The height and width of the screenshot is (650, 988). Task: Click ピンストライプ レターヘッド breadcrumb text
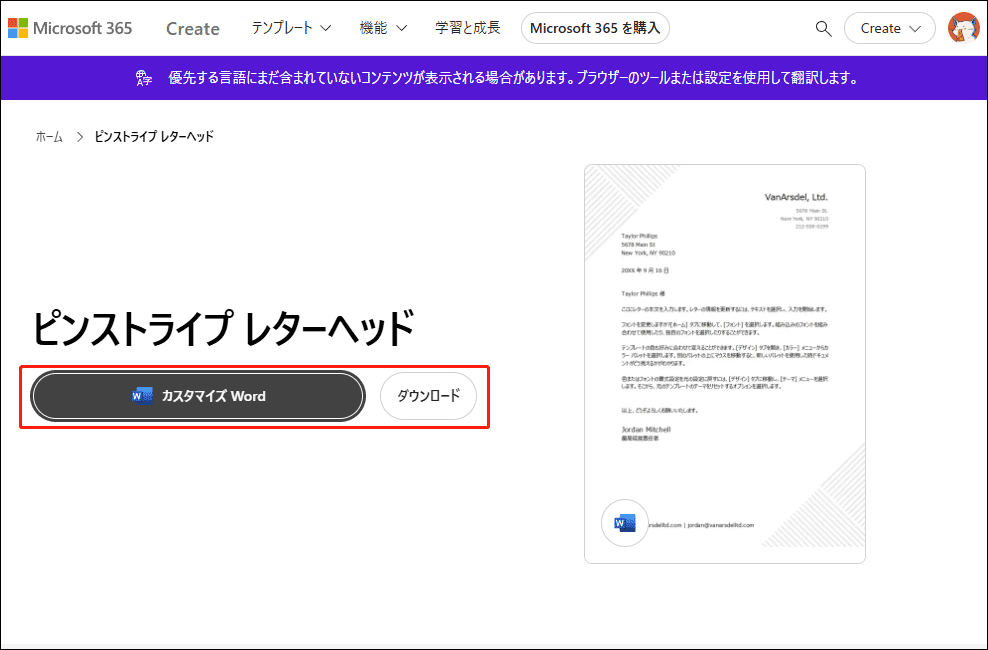click(154, 137)
